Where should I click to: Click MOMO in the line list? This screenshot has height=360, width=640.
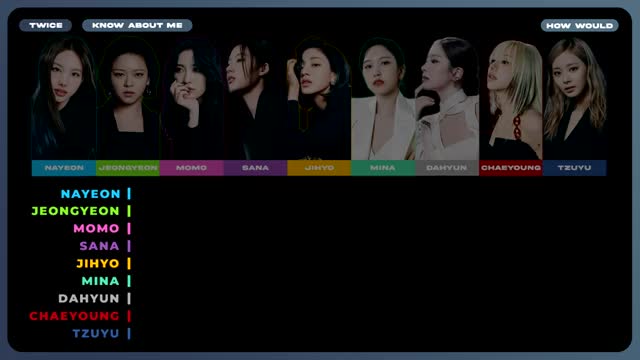(x=96, y=229)
